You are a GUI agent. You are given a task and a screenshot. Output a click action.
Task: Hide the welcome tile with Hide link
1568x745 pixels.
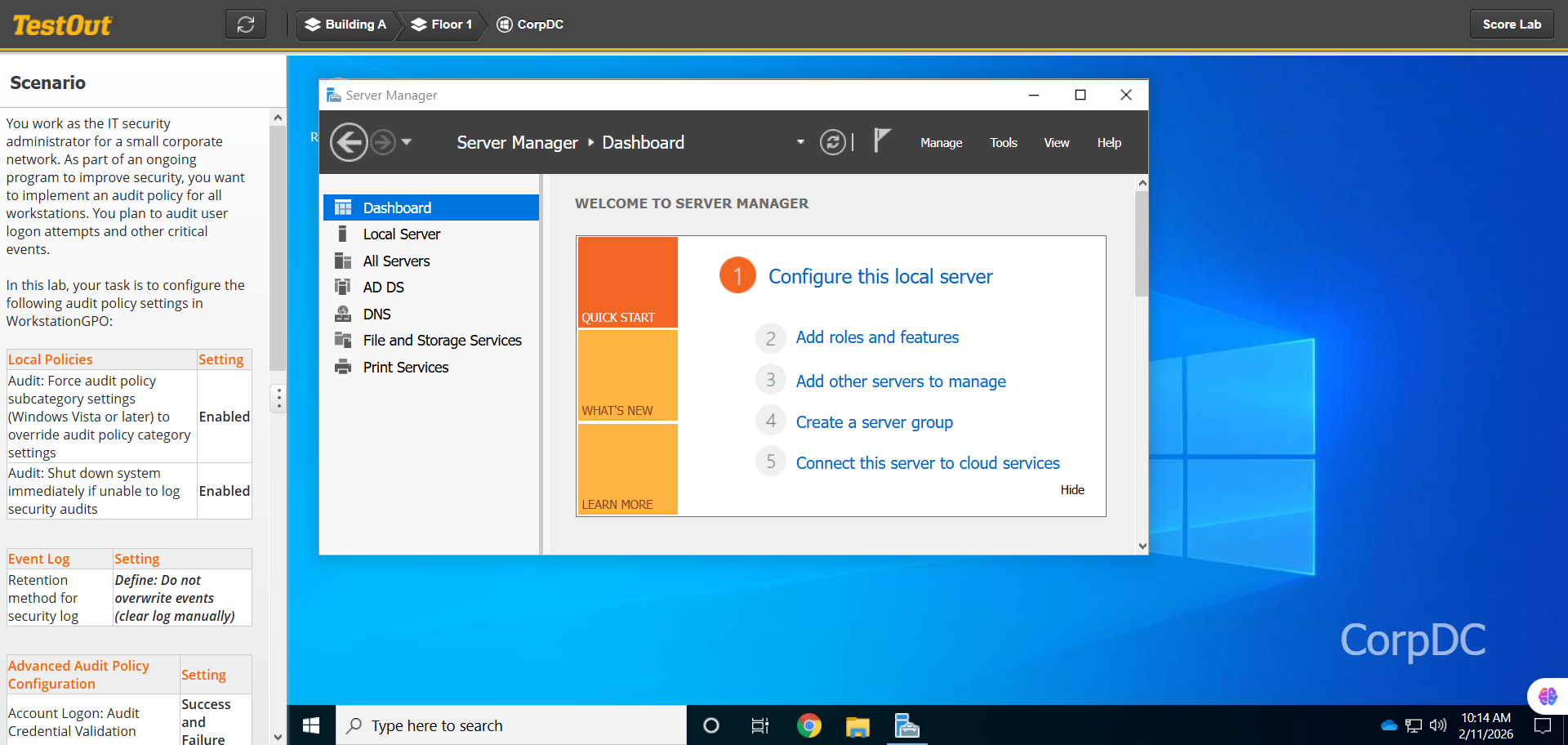1071,490
